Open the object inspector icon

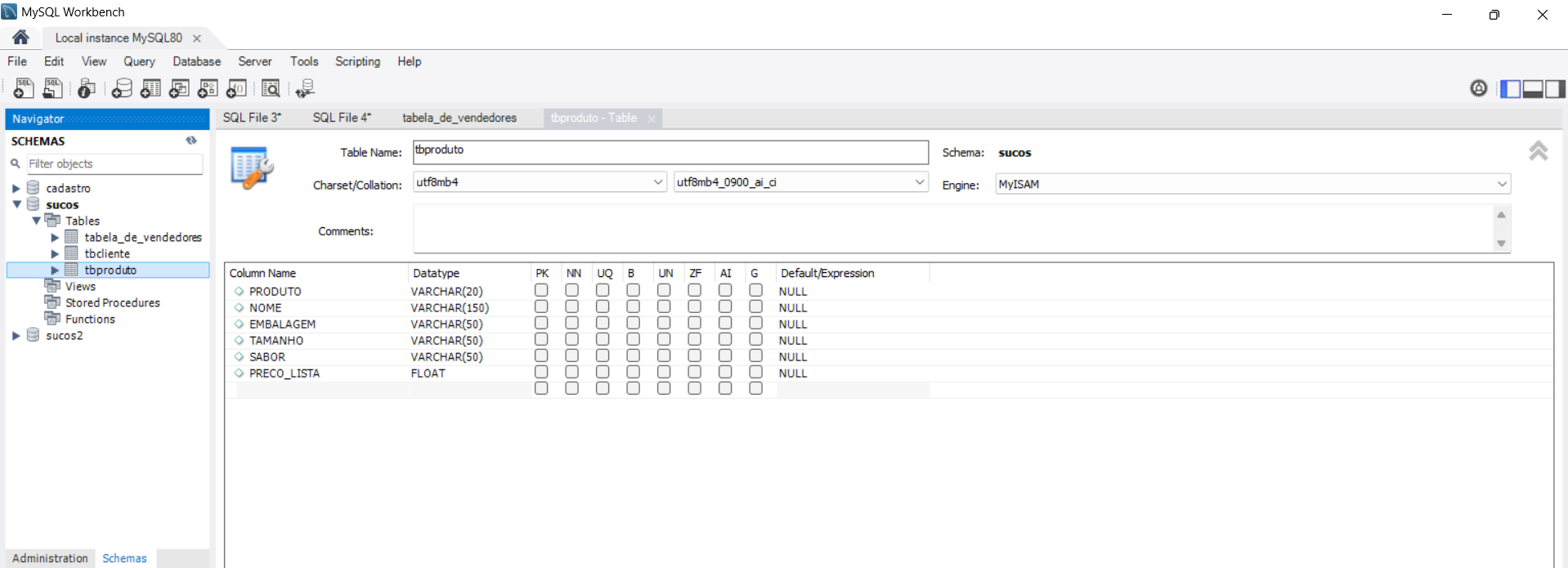[x=87, y=88]
